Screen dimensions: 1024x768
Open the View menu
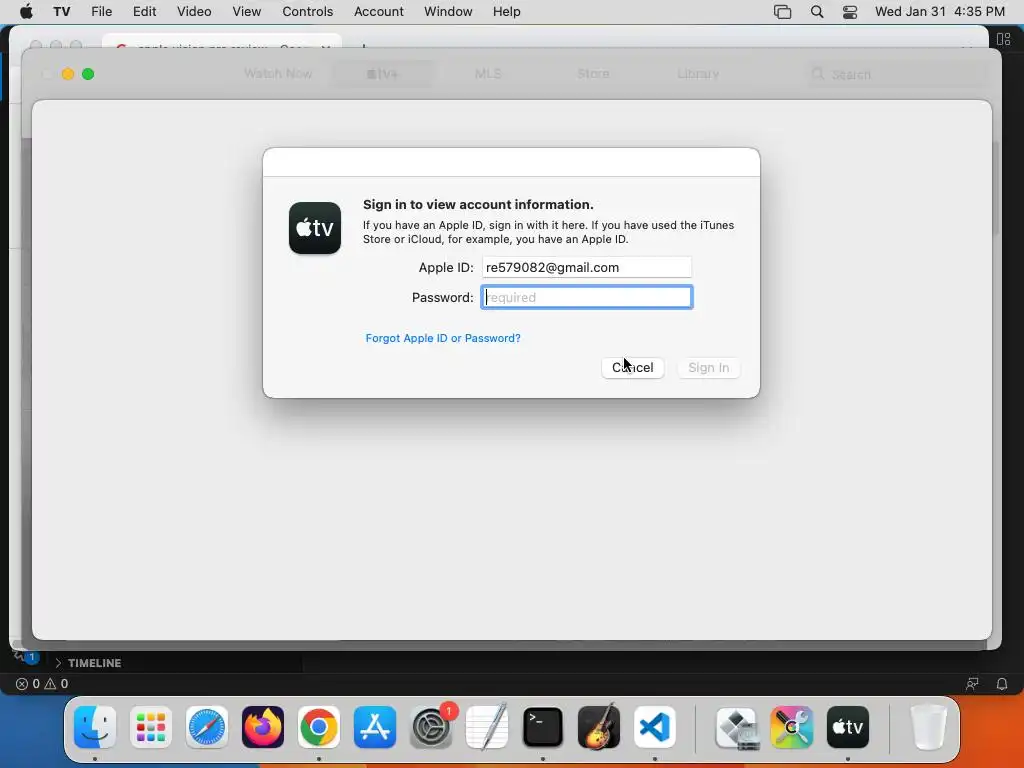tap(246, 11)
